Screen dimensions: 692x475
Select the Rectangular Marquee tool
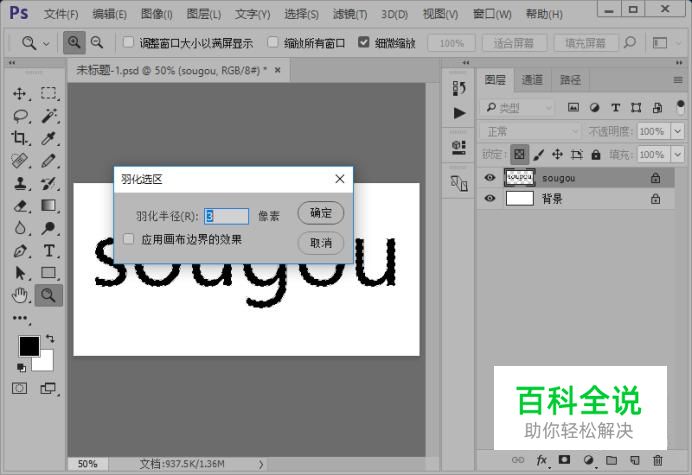[x=49, y=94]
